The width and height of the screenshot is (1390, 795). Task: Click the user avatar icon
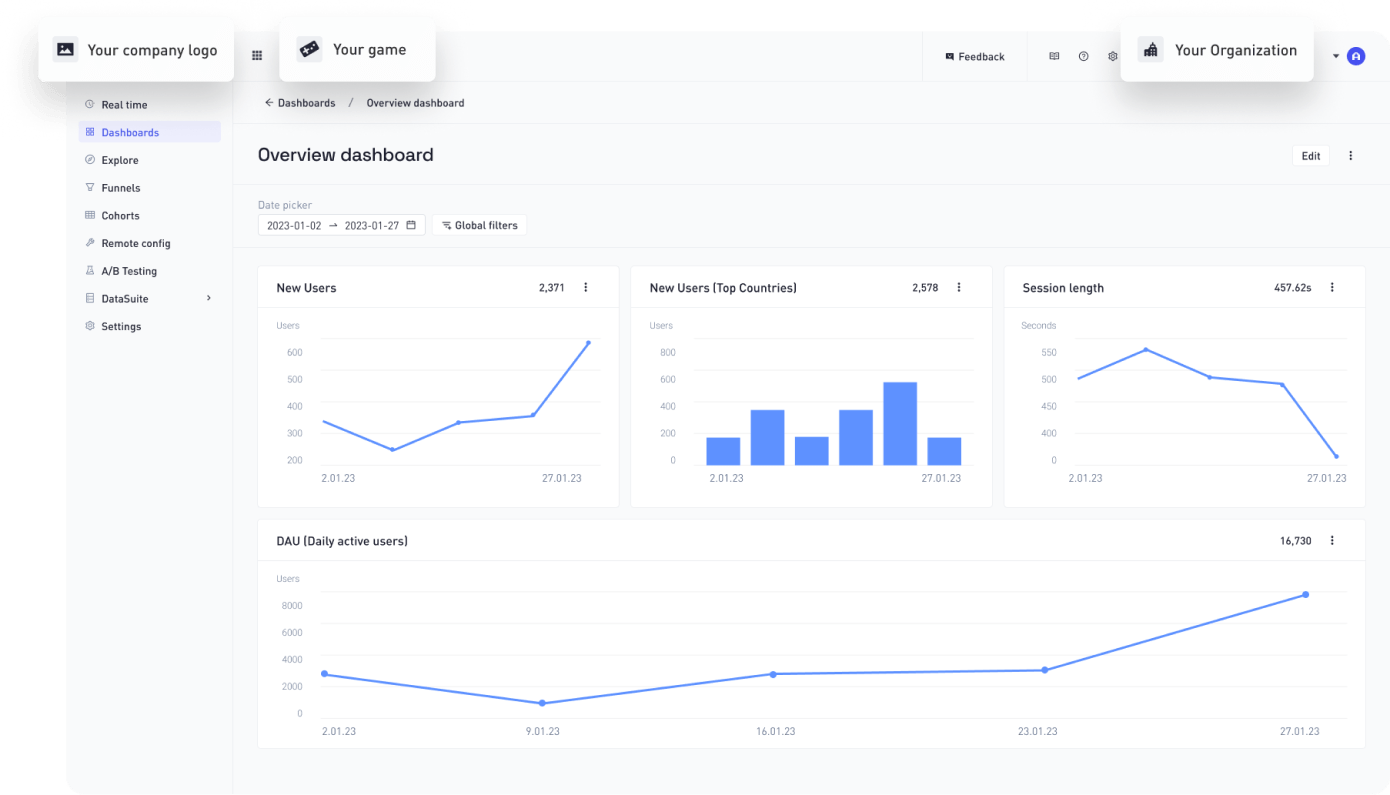click(1356, 57)
